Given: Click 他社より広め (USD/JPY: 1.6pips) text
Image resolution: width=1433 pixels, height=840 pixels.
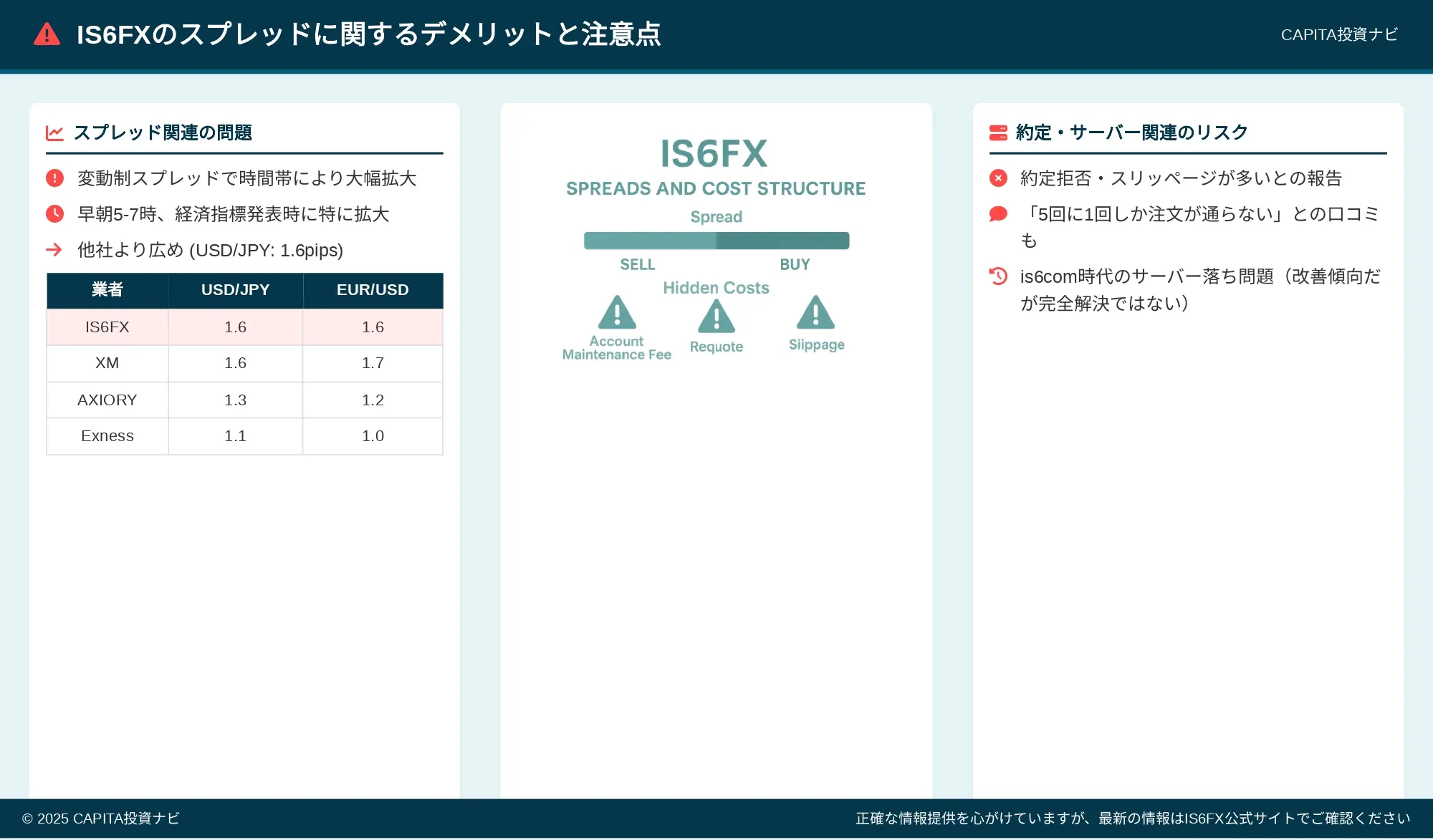Looking at the screenshot, I should pos(210,250).
